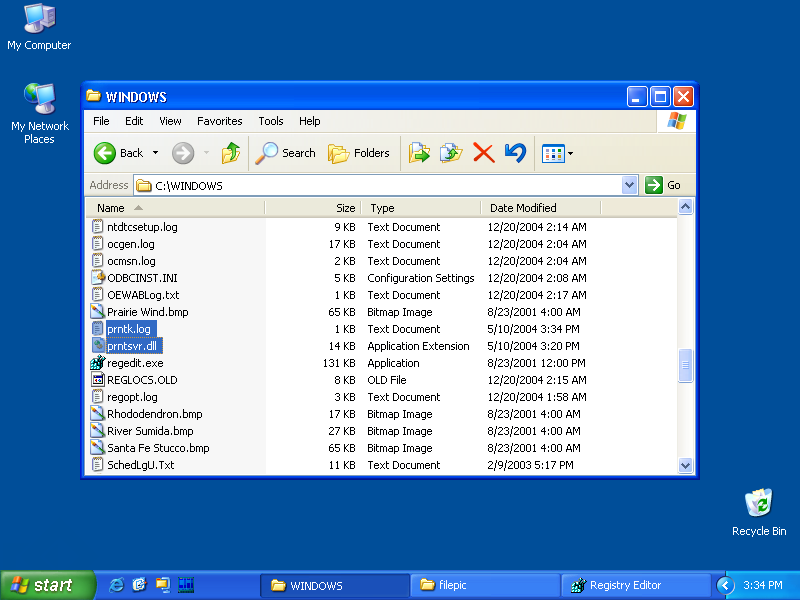Select the file OEWABLog.txt
Image resolution: width=800 pixels, height=600 pixels.
point(143,295)
